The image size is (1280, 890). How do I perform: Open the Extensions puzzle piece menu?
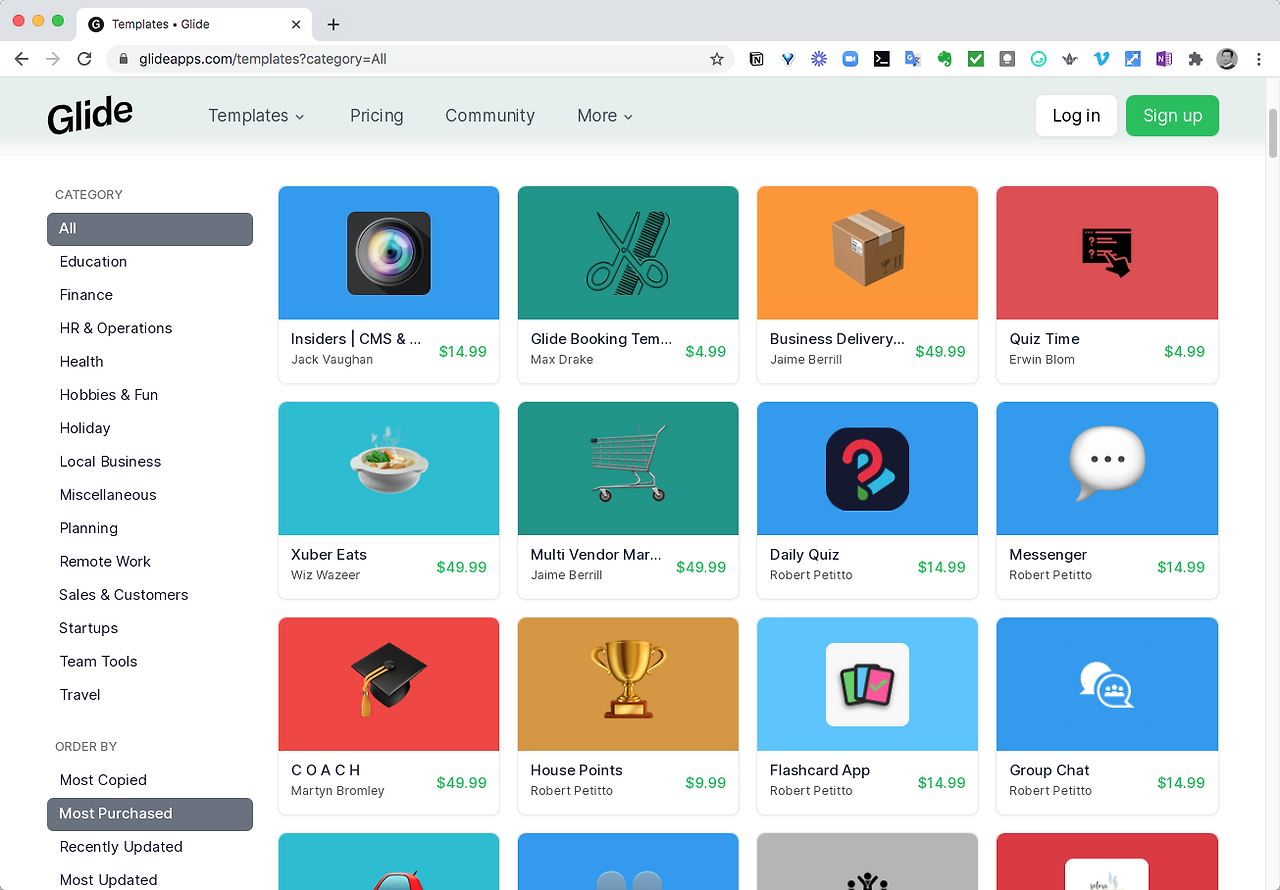coord(1195,59)
